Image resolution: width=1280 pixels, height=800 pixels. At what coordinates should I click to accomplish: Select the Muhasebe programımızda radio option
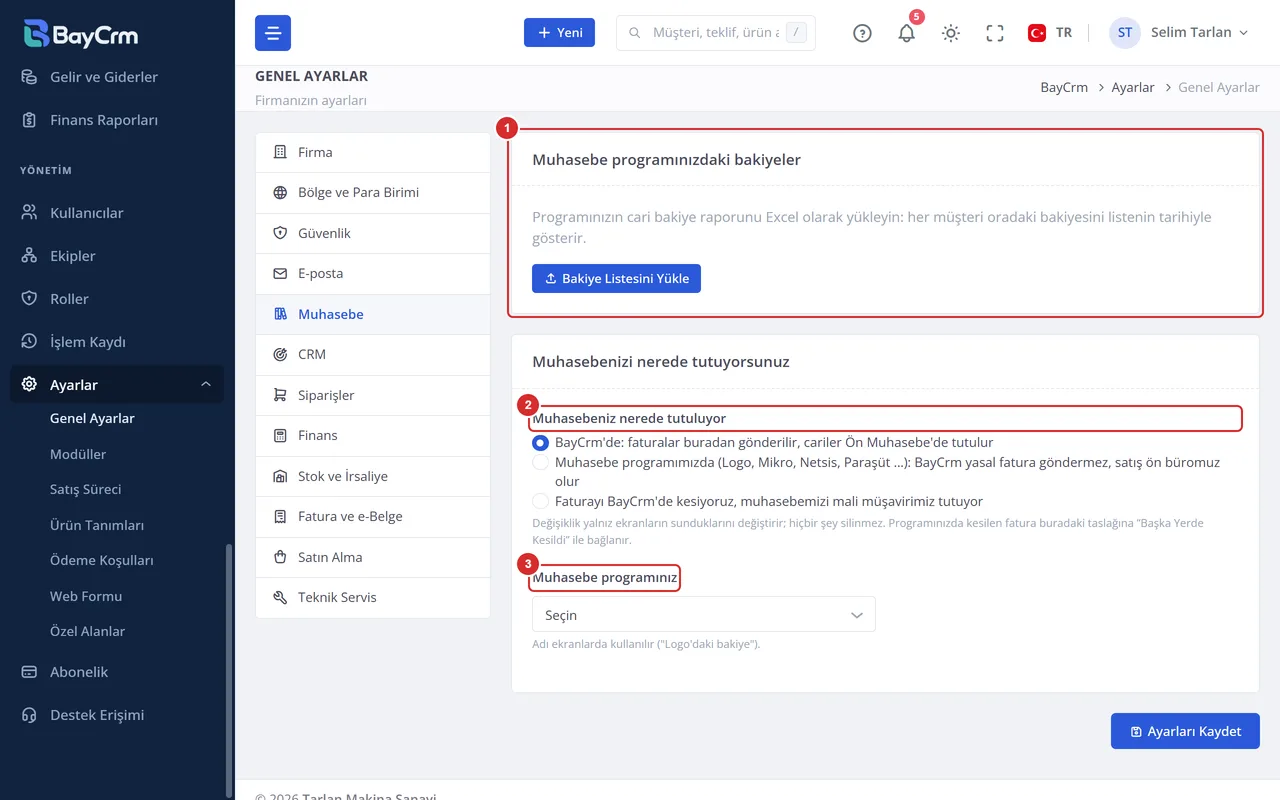pyautogui.click(x=540, y=463)
